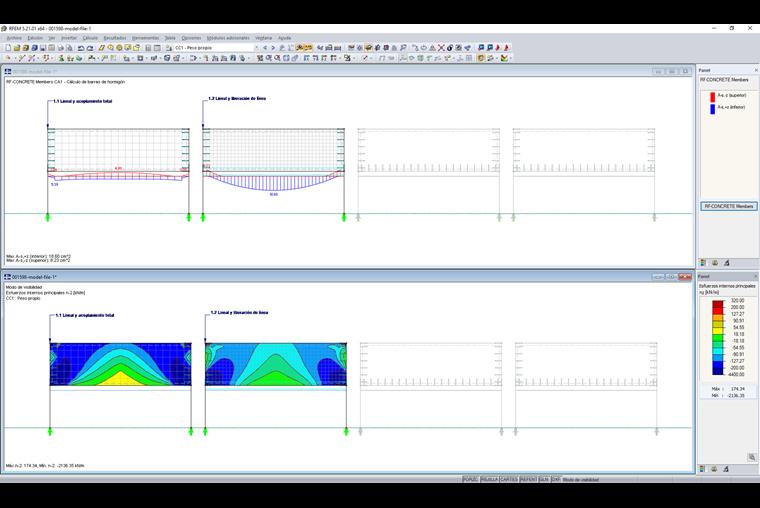Select middle factors tab icon in lower panel

[x=714, y=469]
